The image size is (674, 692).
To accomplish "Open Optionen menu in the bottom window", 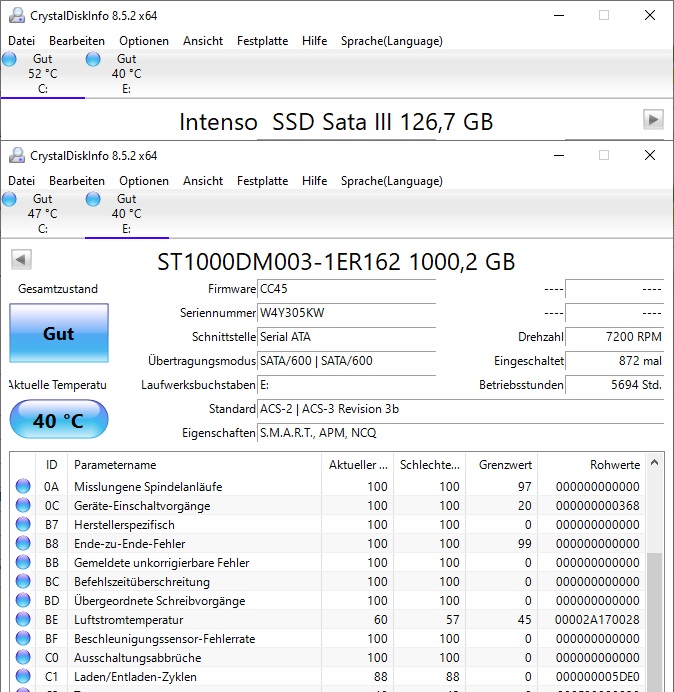I will point(144,181).
